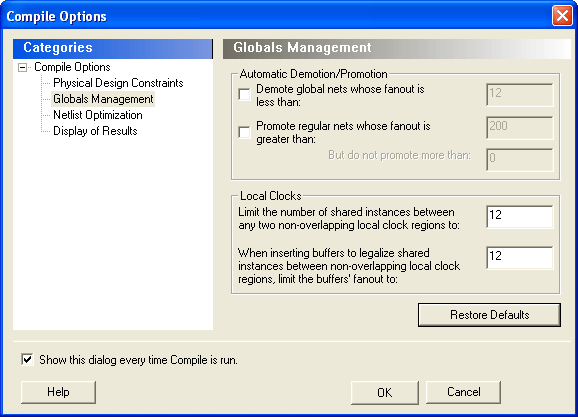Uncheck Show this dialog every time Compile is run

click(27, 359)
